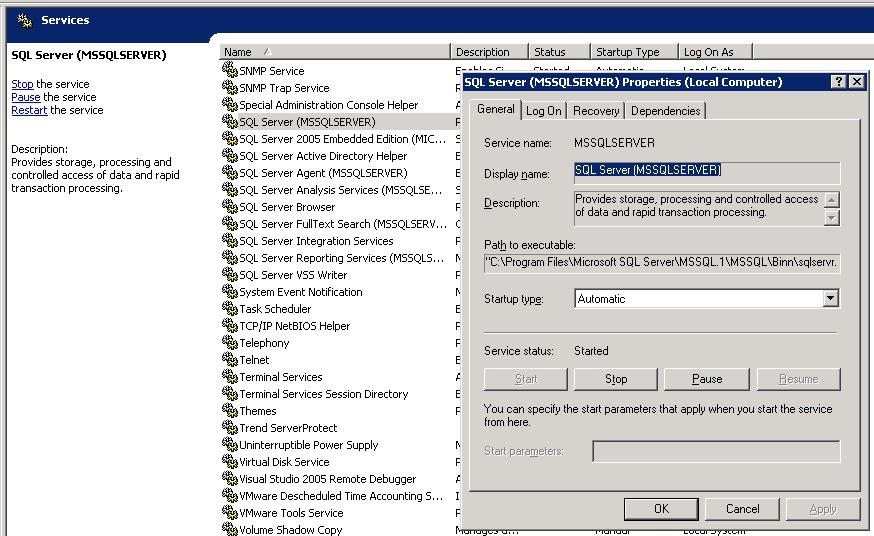The image size is (874, 536).
Task: Click the icon beside Virtual Disk Service
Action: (x=230, y=461)
